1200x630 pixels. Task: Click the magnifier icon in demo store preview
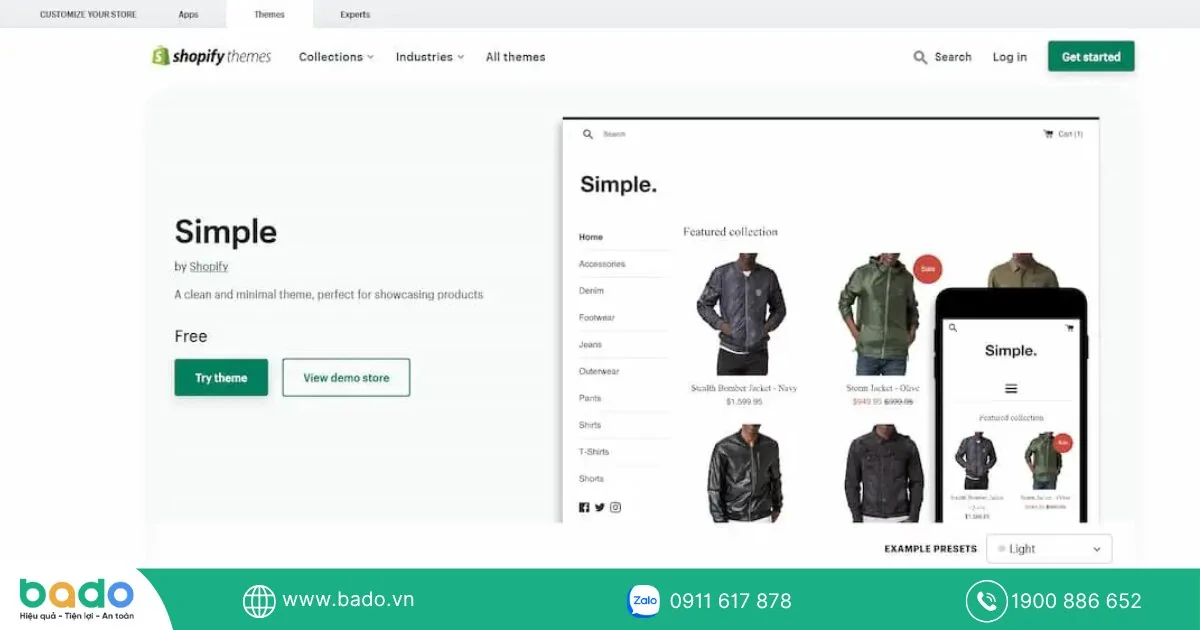588,134
